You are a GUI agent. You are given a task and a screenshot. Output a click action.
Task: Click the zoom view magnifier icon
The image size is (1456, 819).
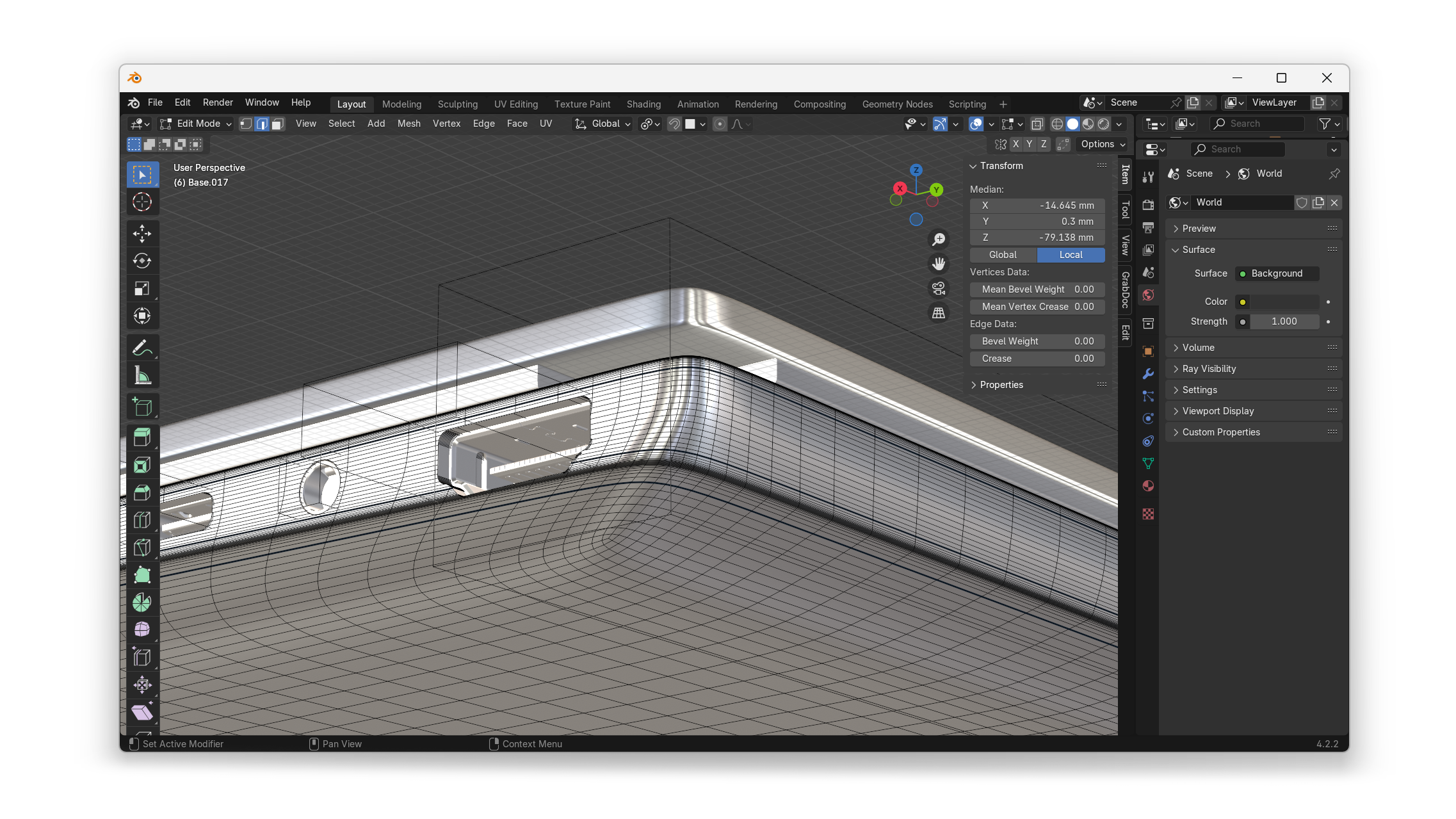[939, 239]
